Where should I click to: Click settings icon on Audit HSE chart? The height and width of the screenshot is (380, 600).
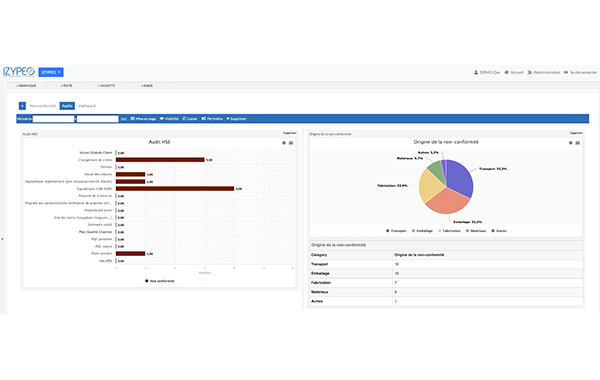(284, 143)
